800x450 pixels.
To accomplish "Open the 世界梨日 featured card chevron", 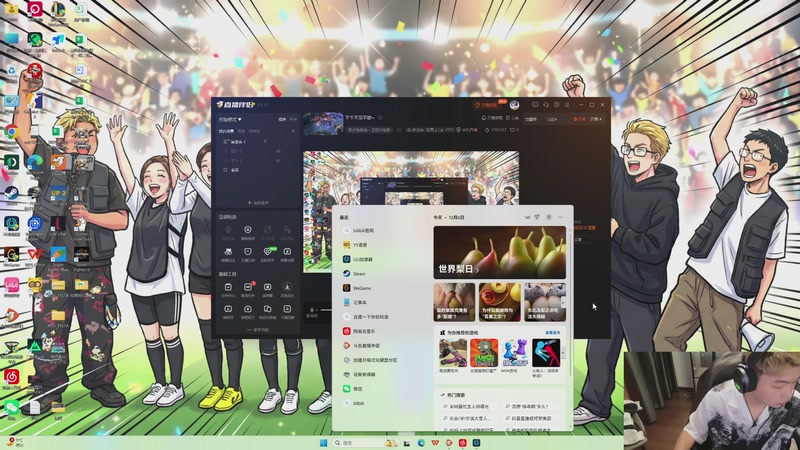I will pyautogui.click(x=478, y=269).
